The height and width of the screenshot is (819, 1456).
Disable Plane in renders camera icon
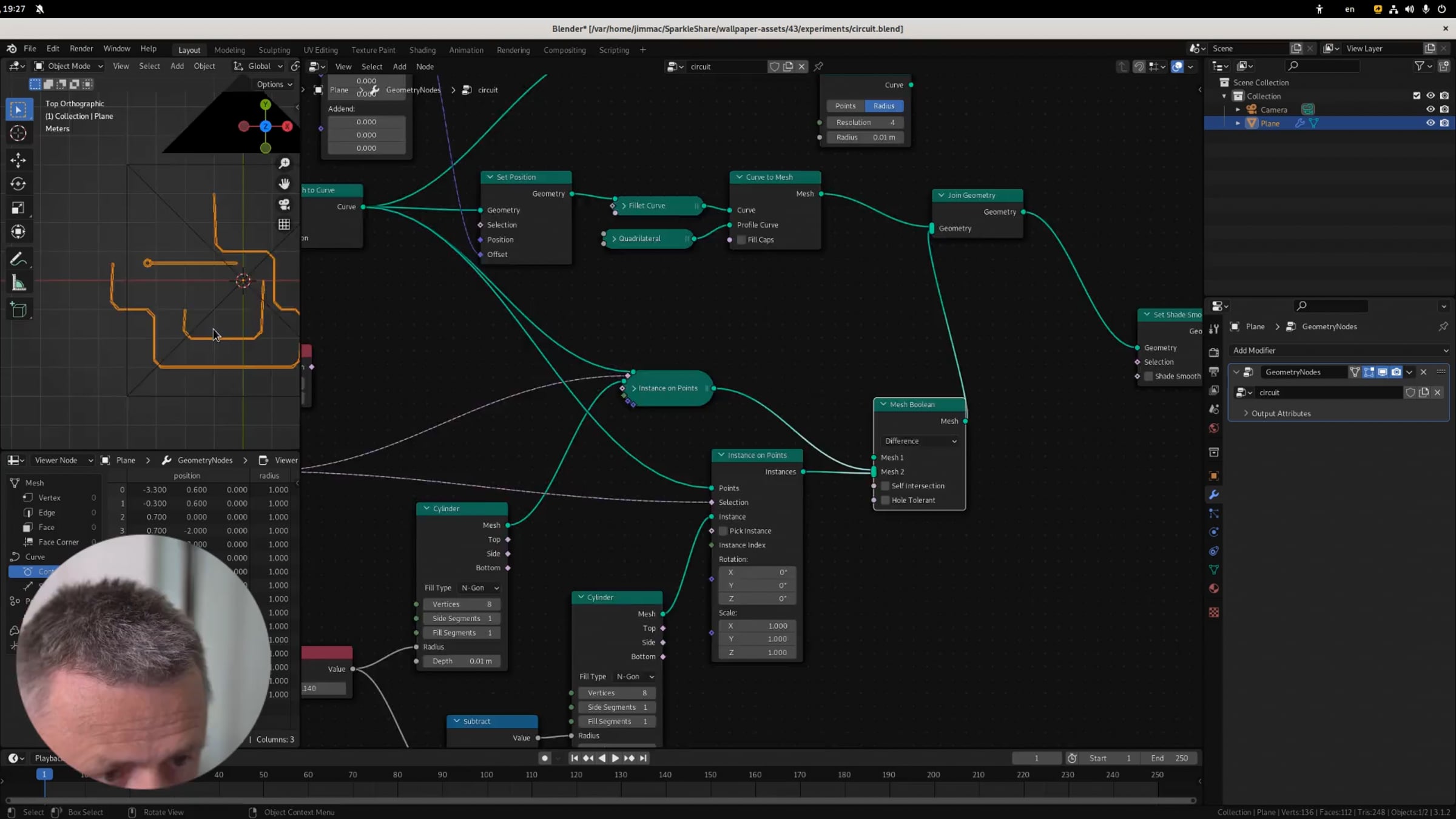tap(1444, 123)
